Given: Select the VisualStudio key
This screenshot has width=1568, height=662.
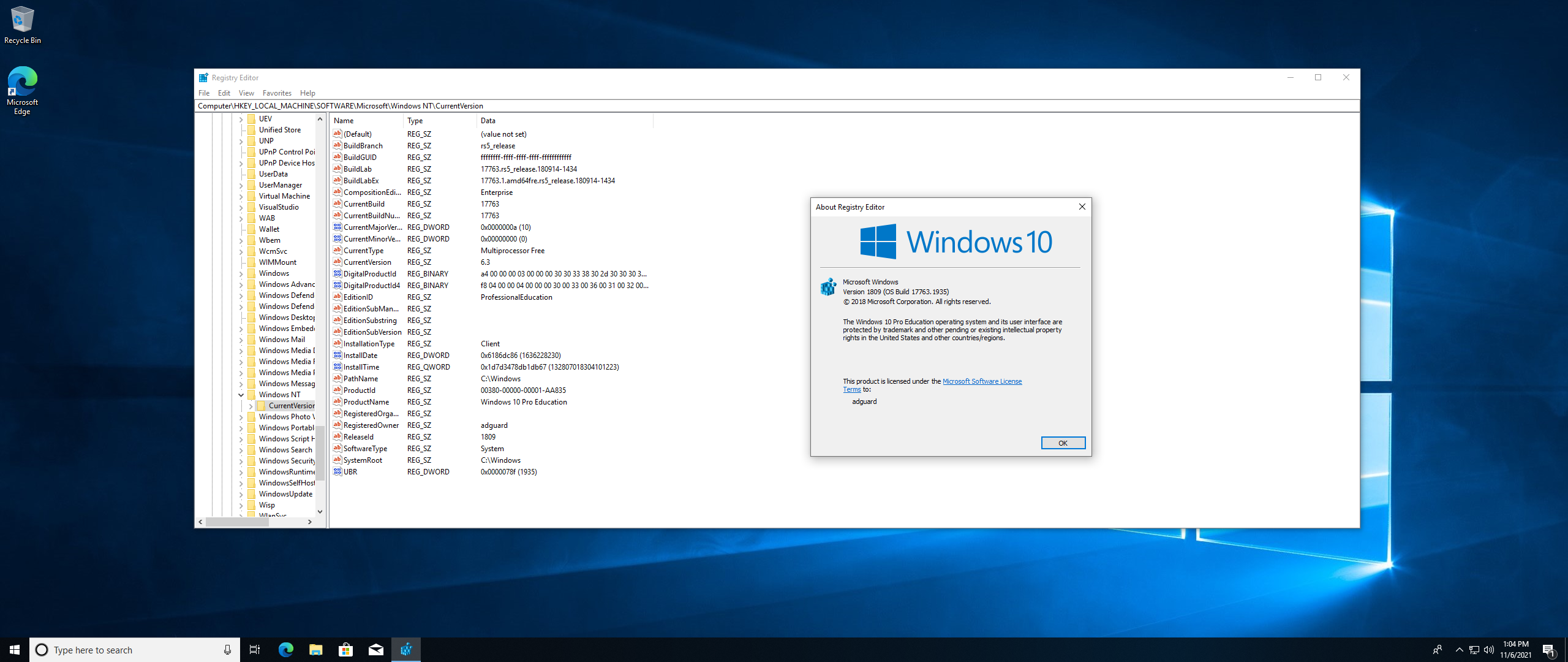Looking at the screenshot, I should 279,207.
